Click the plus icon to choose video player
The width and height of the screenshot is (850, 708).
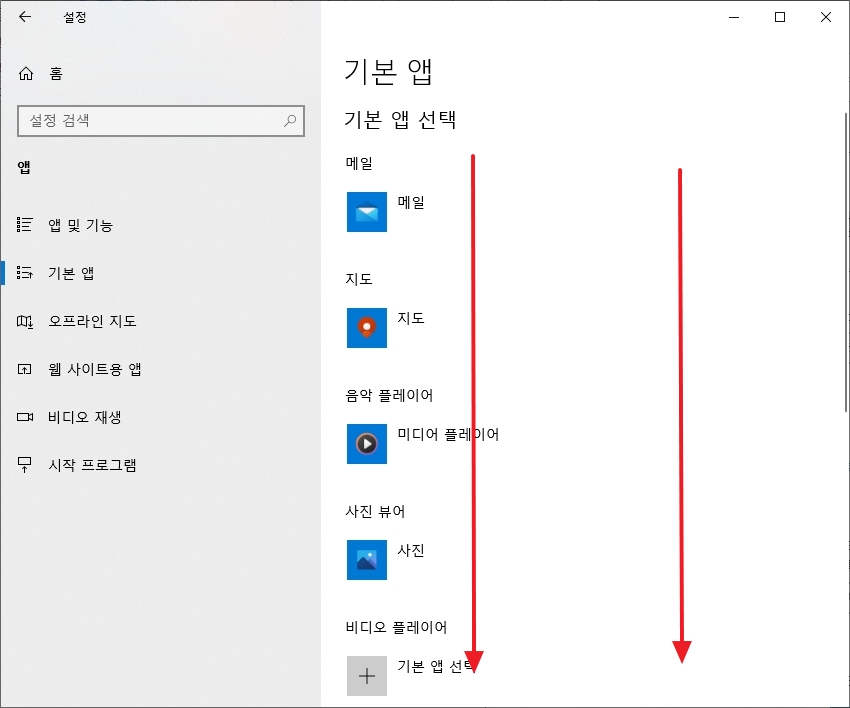[x=366, y=676]
